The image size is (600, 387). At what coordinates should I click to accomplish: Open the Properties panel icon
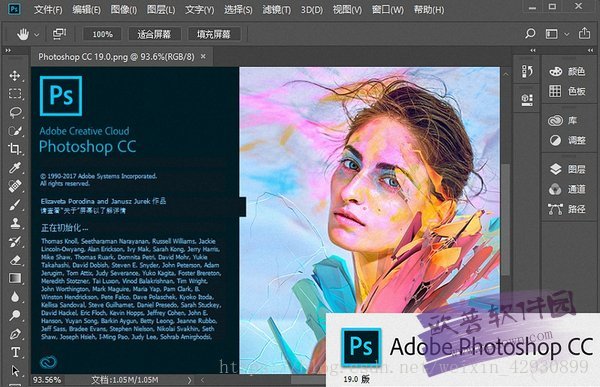pyautogui.click(x=527, y=100)
